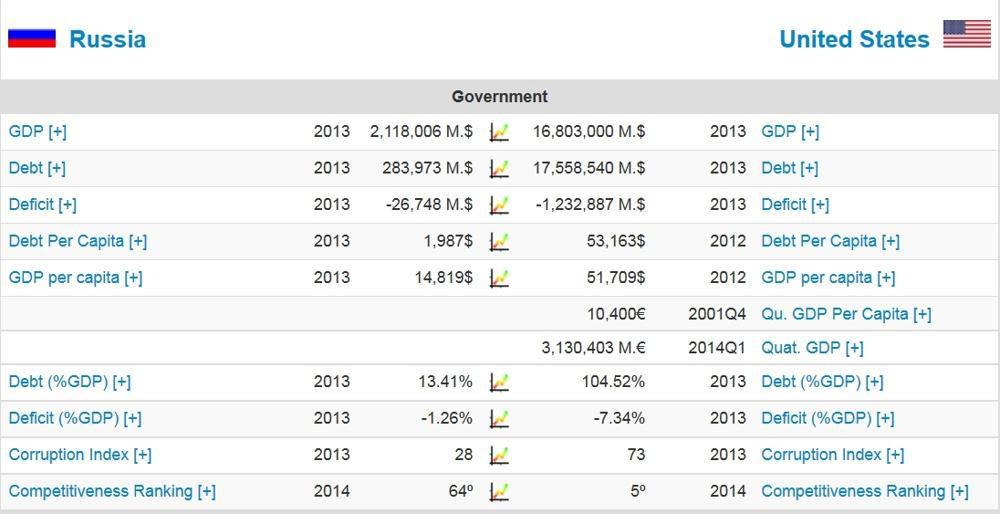Click the Russia flag image

click(32, 38)
